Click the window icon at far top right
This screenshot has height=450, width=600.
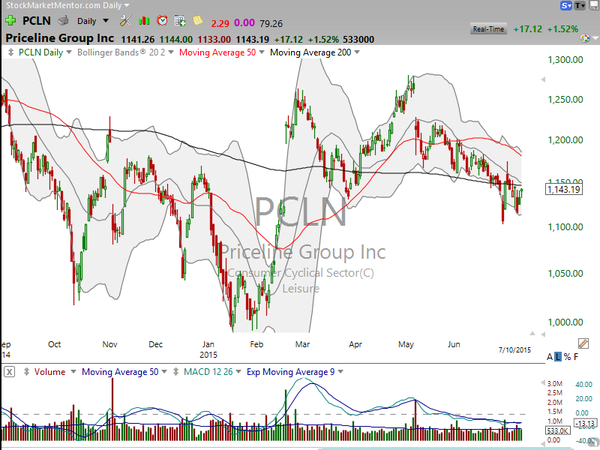click(x=594, y=5)
